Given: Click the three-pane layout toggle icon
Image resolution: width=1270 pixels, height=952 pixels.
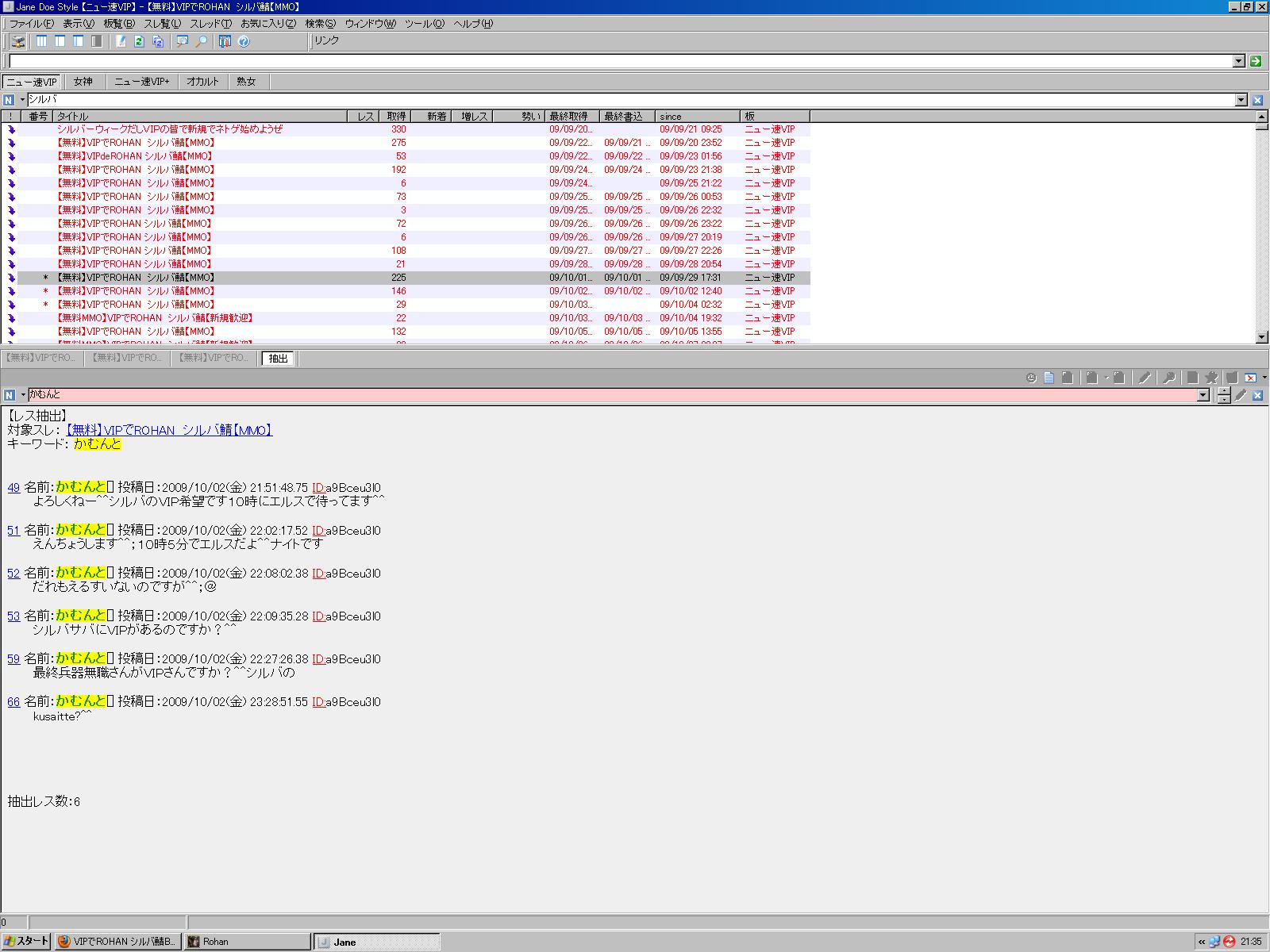Looking at the screenshot, I should point(41,41).
